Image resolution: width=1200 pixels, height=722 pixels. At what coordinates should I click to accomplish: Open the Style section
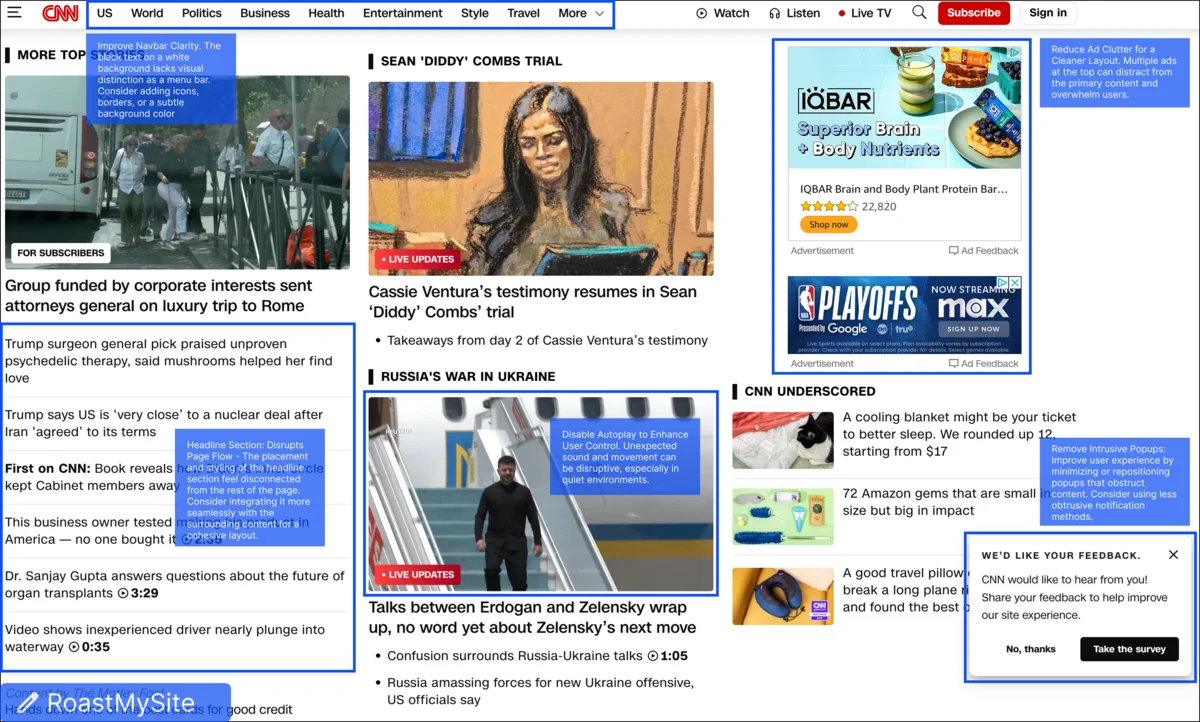(x=475, y=13)
